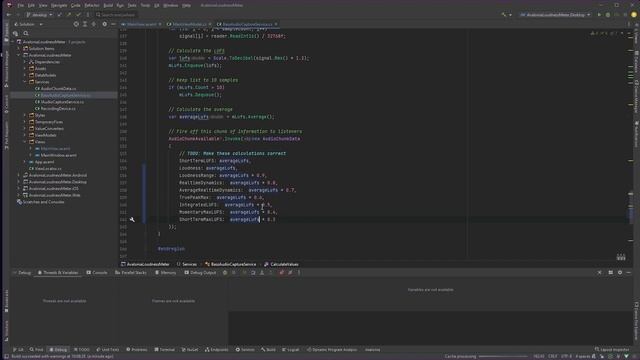Viewport: 640px width, 360px height.
Task: Switch to the MainViewModel.cs editor tab
Action: 189,24
